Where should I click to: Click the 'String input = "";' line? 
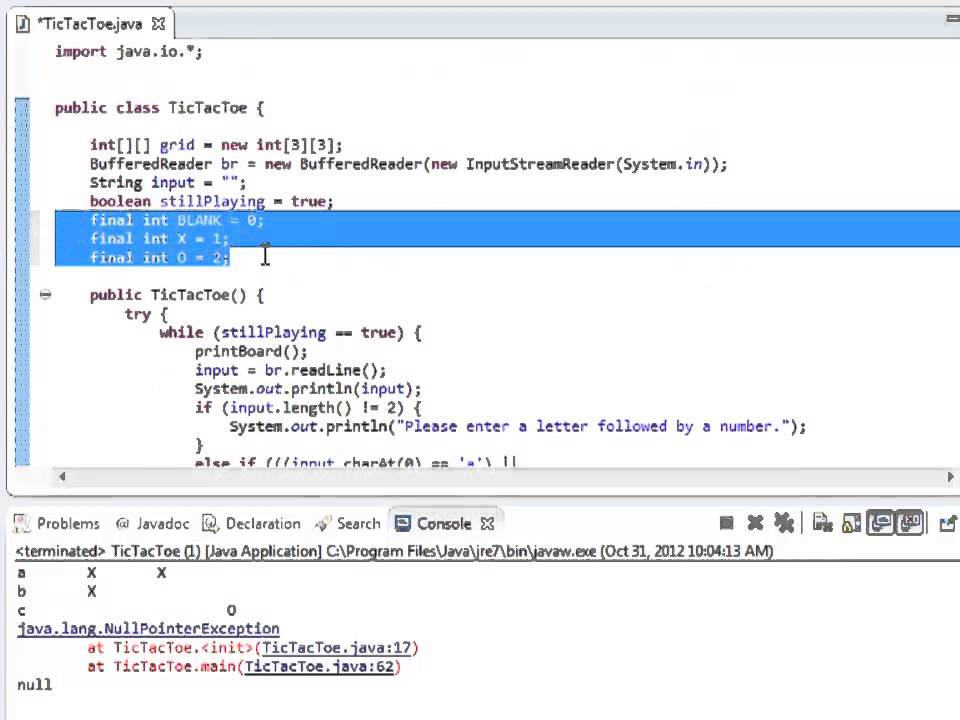pos(168,182)
